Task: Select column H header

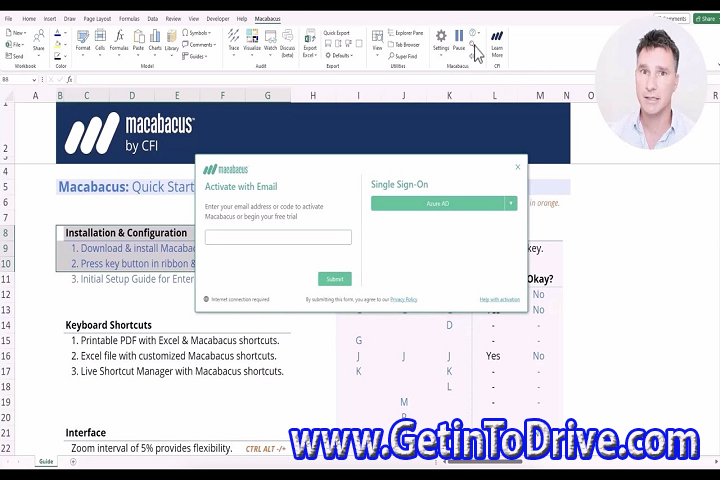Action: click(313, 96)
